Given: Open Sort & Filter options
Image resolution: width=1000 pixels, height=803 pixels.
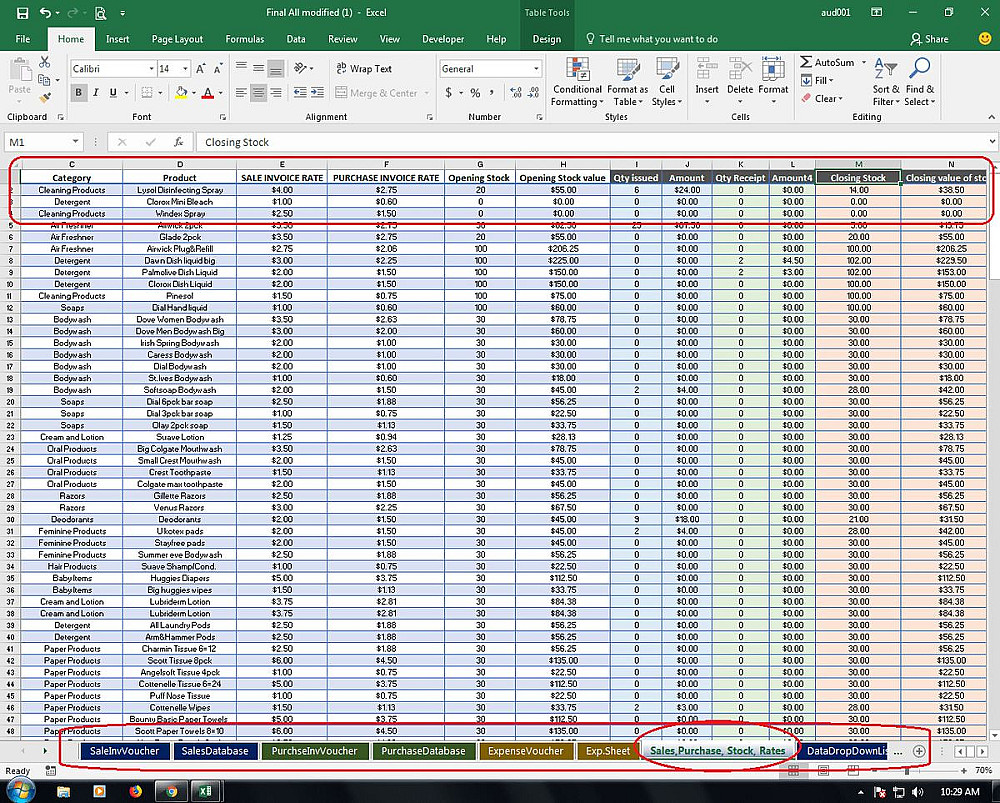Looking at the screenshot, I should pyautogui.click(x=886, y=82).
